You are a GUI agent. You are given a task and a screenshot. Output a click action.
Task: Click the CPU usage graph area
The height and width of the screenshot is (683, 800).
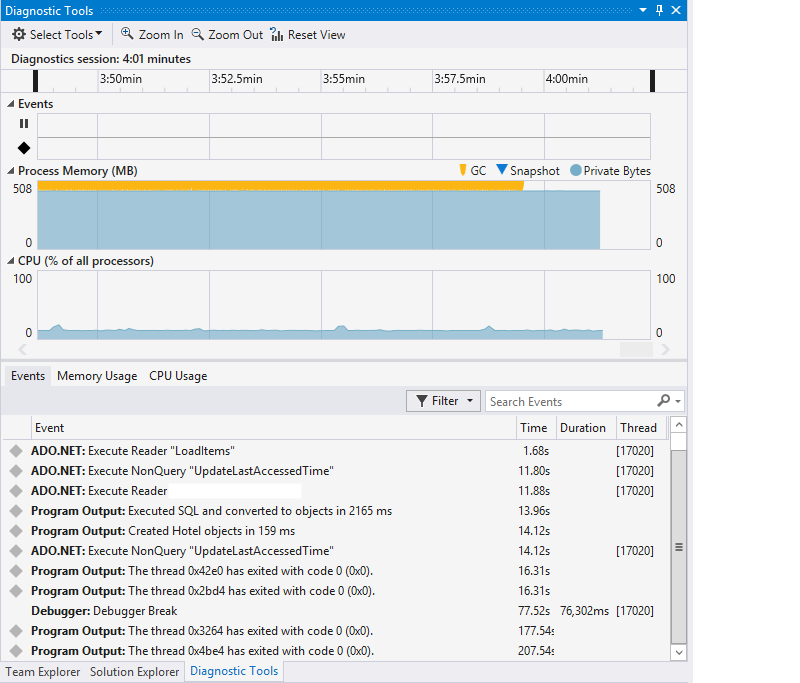[344, 305]
